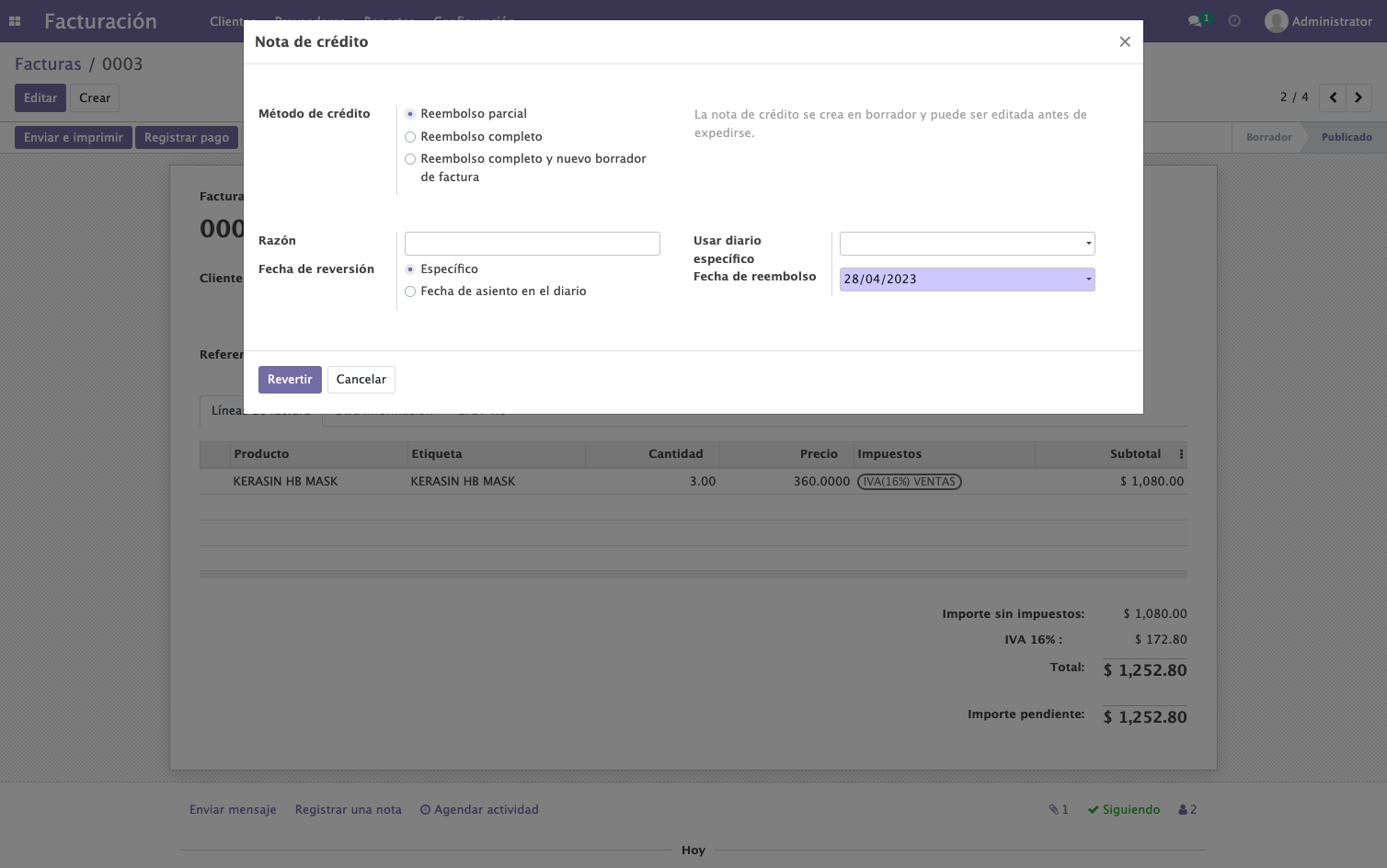Select Fecha de asiento en el diario

tap(410, 291)
